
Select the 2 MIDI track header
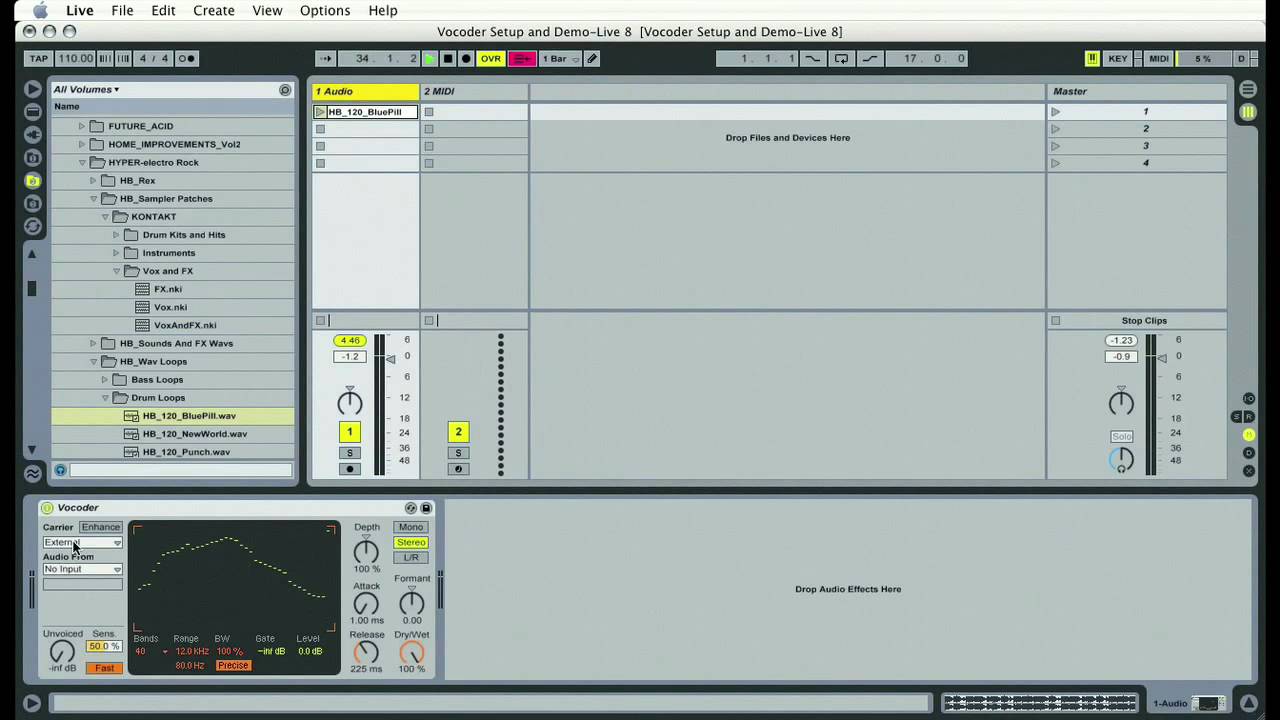point(474,91)
